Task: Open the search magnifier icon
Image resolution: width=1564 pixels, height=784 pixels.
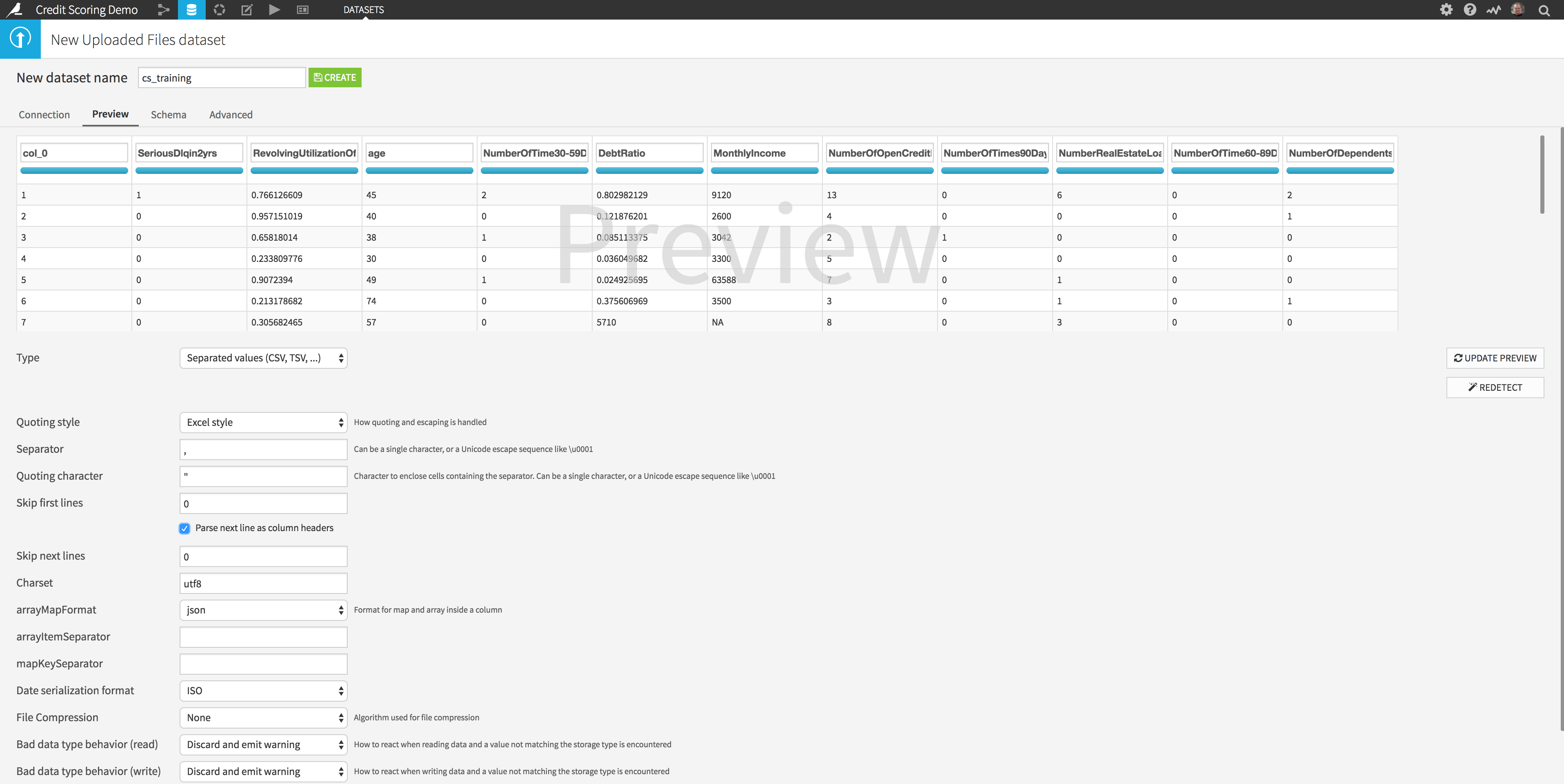Action: click(x=1544, y=10)
